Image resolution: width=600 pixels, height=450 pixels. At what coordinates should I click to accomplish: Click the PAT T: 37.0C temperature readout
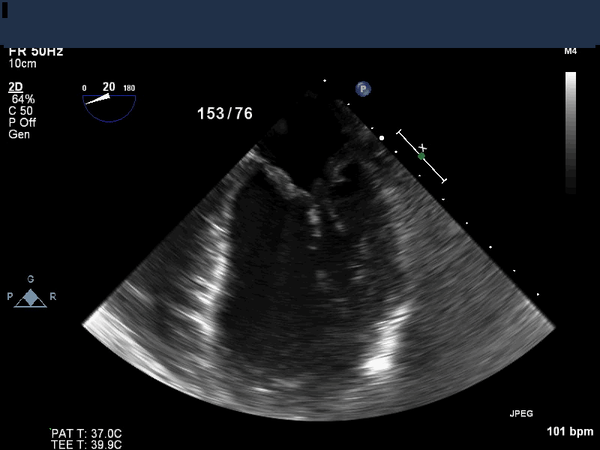click(x=87, y=433)
